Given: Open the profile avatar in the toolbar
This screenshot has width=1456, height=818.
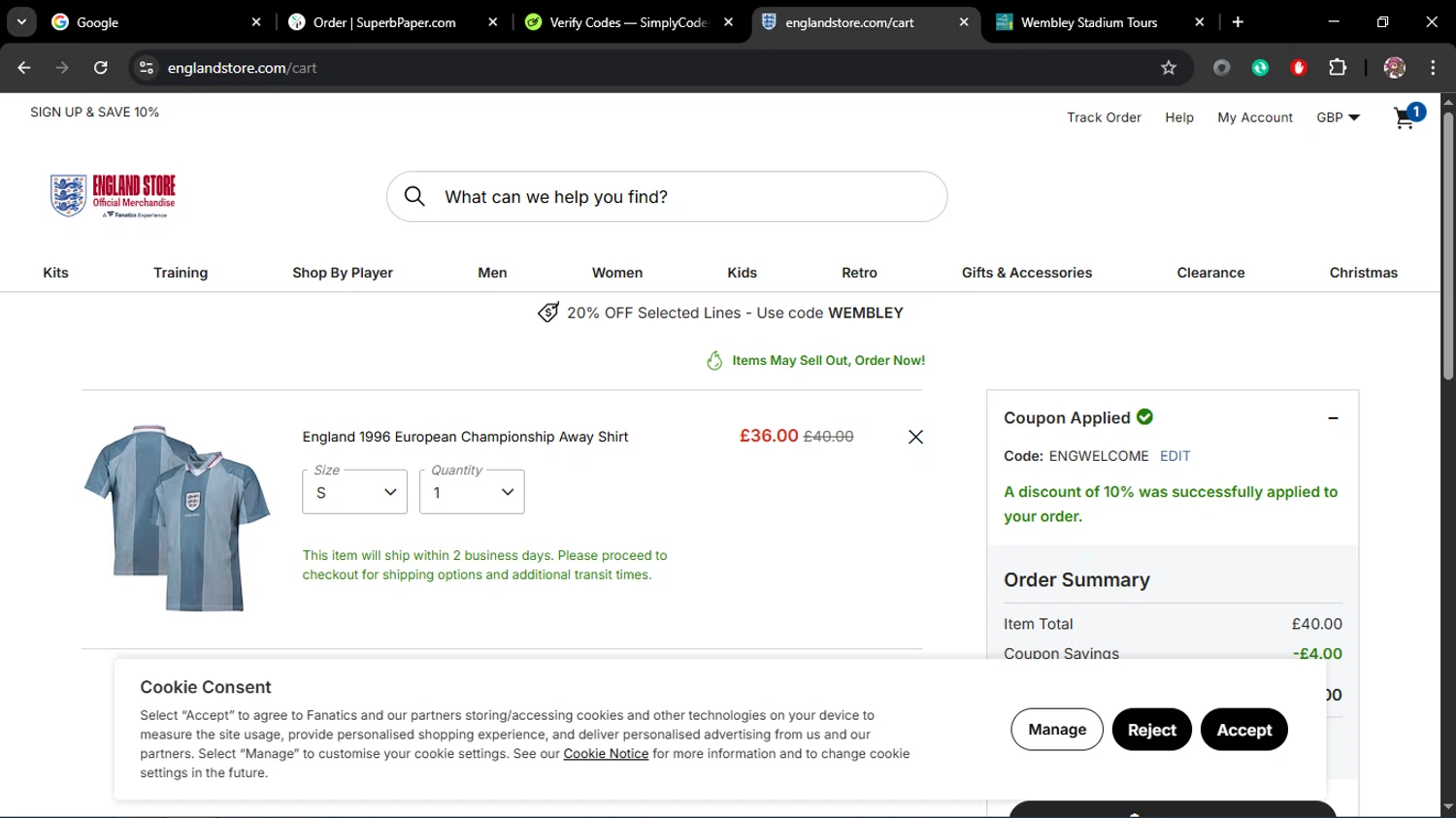Looking at the screenshot, I should (x=1395, y=67).
